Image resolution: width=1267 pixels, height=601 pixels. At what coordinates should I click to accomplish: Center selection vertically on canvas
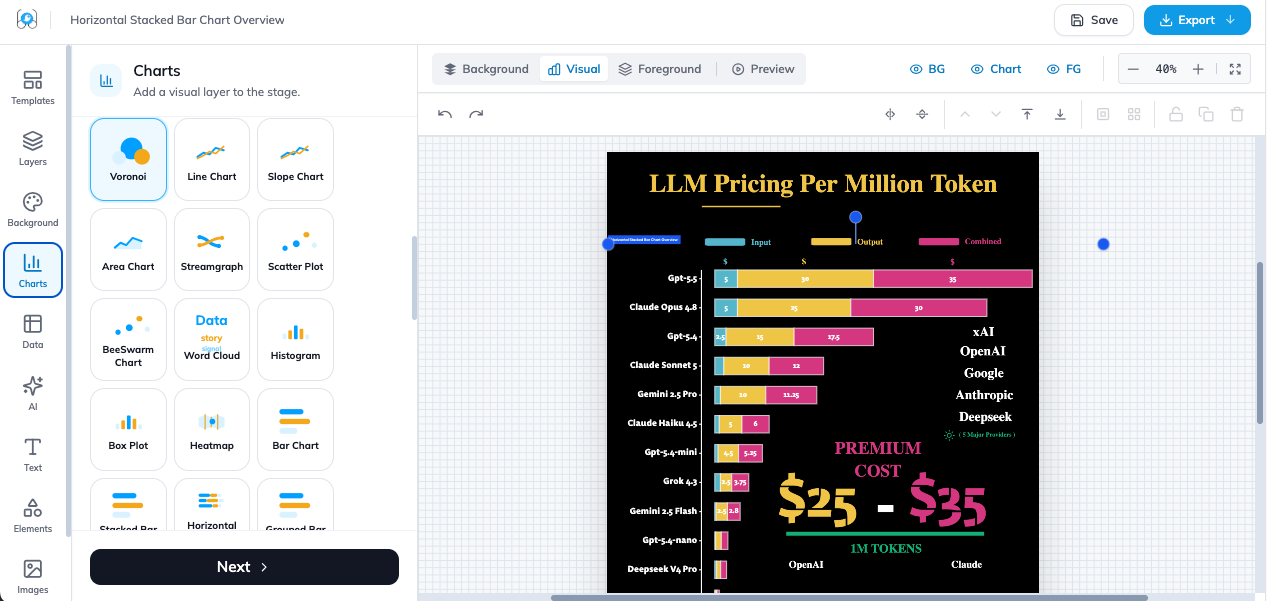(x=922, y=114)
